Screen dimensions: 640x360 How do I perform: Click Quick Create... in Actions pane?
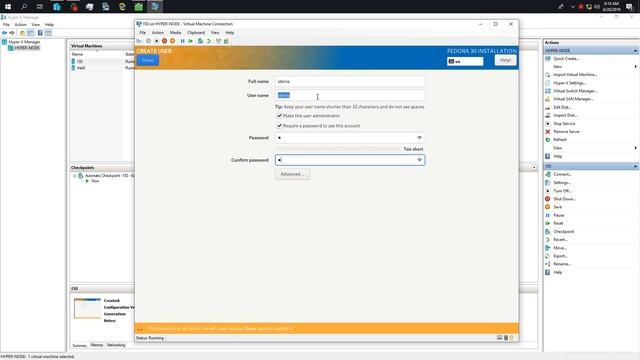[566, 59]
